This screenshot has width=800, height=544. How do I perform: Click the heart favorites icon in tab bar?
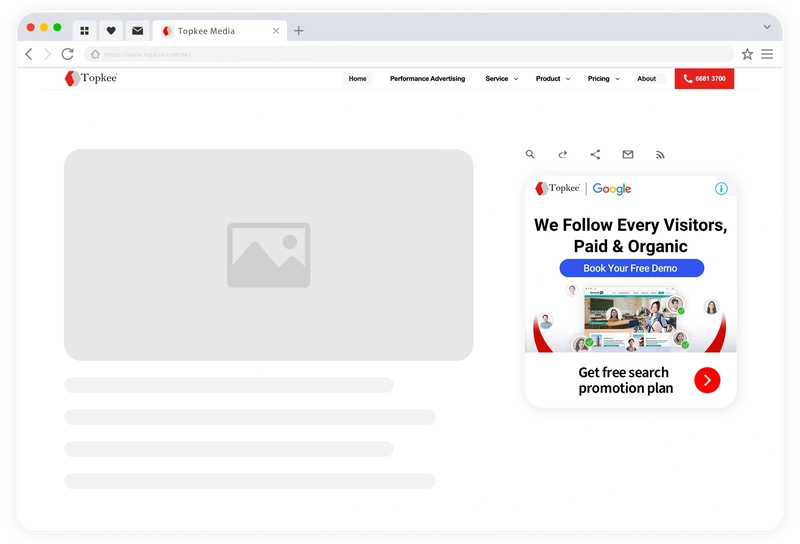pos(111,31)
